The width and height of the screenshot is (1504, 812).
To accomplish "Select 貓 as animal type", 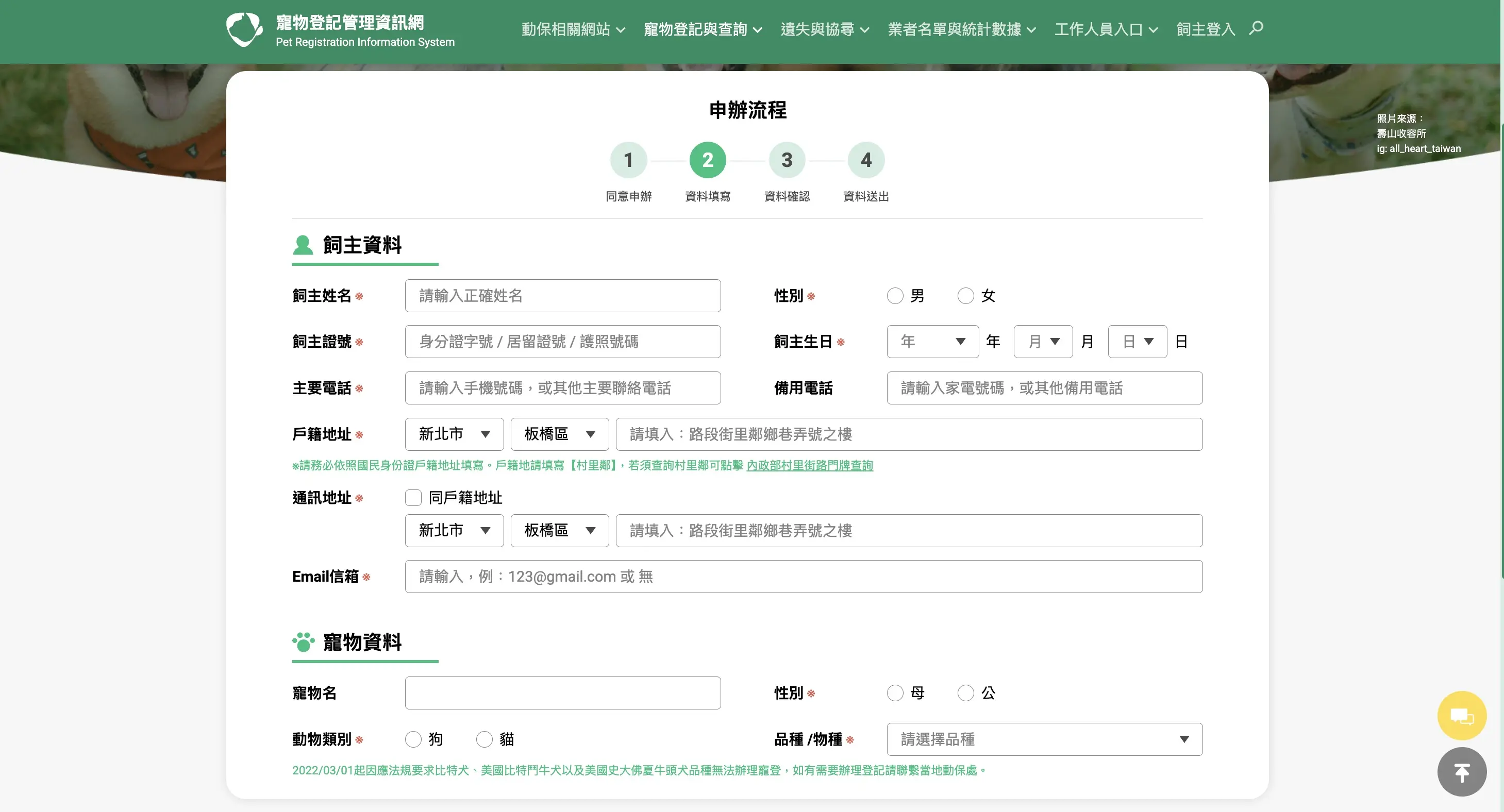I will point(483,739).
